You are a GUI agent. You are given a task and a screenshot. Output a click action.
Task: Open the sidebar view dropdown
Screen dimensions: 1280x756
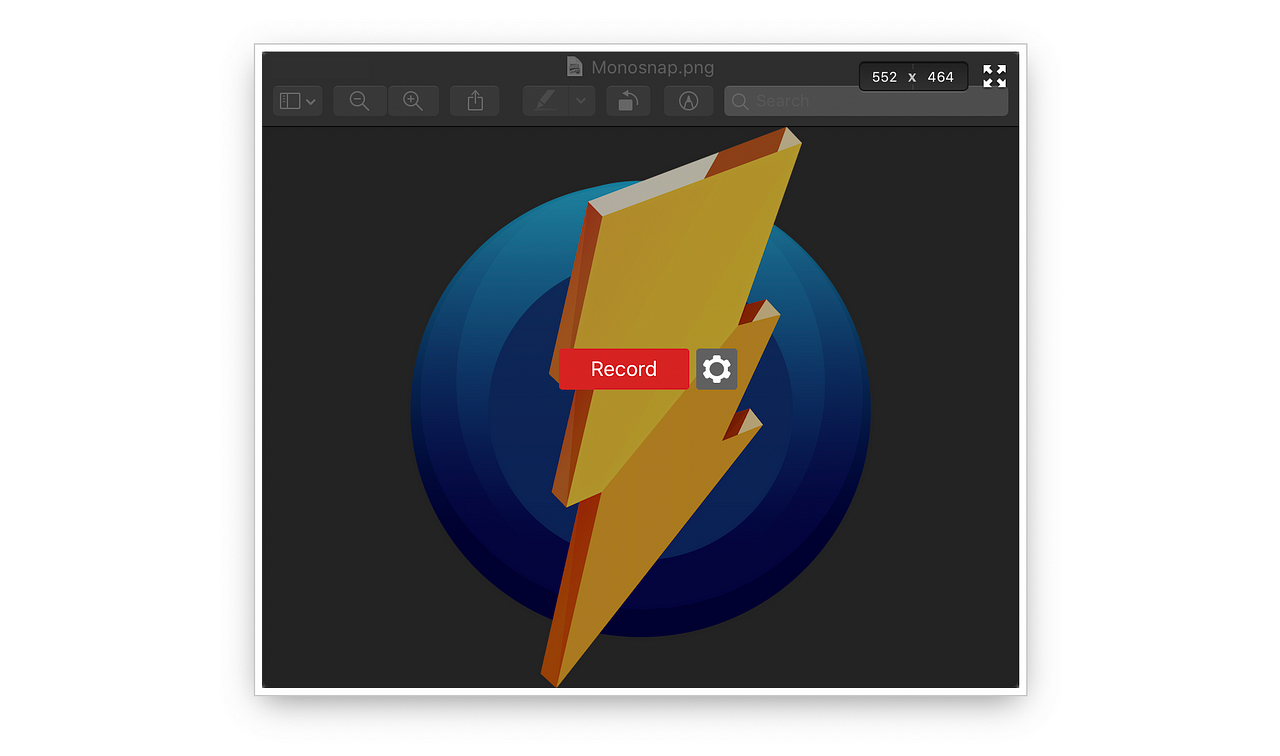pos(298,101)
